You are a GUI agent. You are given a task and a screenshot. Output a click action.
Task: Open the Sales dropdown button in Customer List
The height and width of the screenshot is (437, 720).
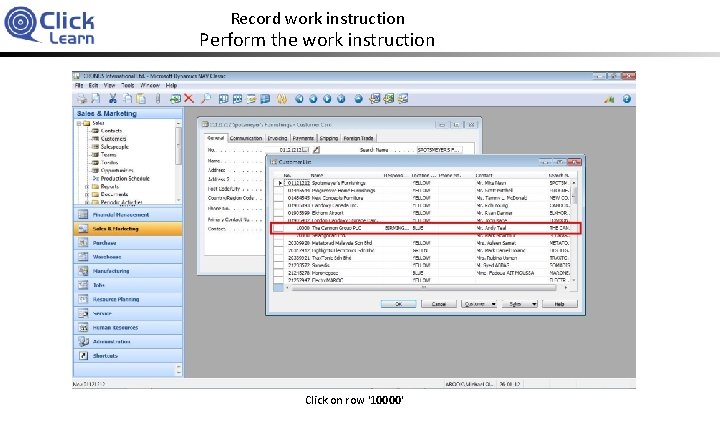[519, 304]
